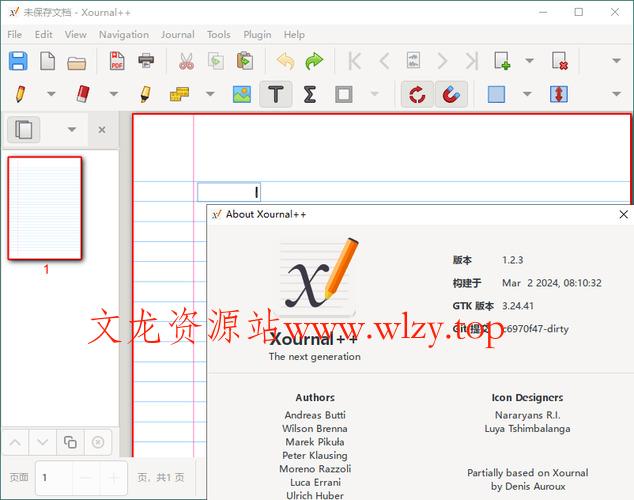Toggle page preview sidebar button
Image resolution: width=634 pixels, height=500 pixels.
click(x=23, y=129)
